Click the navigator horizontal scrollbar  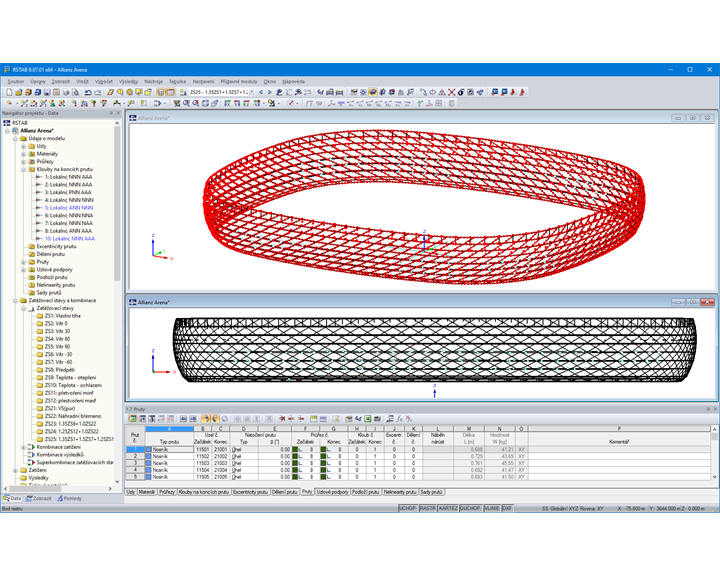57,488
